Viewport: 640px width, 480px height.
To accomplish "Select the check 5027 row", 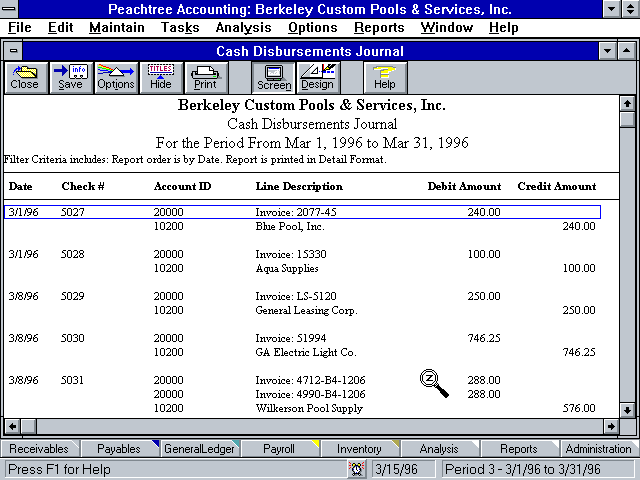I will (302, 212).
